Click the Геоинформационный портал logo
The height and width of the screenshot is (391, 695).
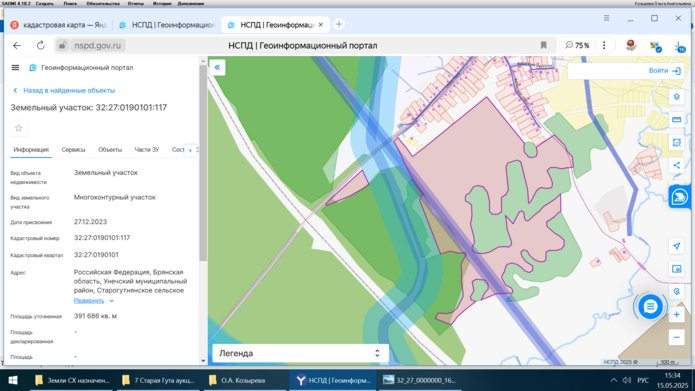pos(33,67)
